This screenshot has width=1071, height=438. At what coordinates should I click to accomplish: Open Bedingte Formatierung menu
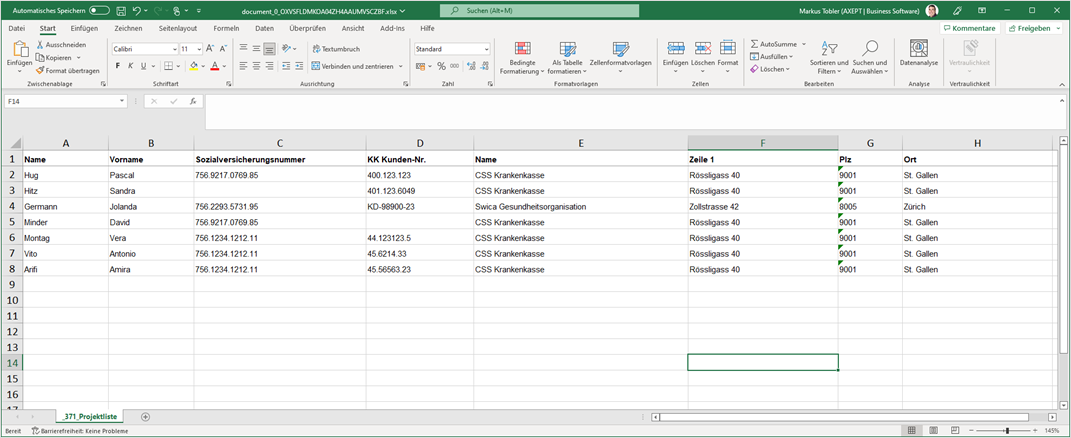pyautogui.click(x=523, y=58)
